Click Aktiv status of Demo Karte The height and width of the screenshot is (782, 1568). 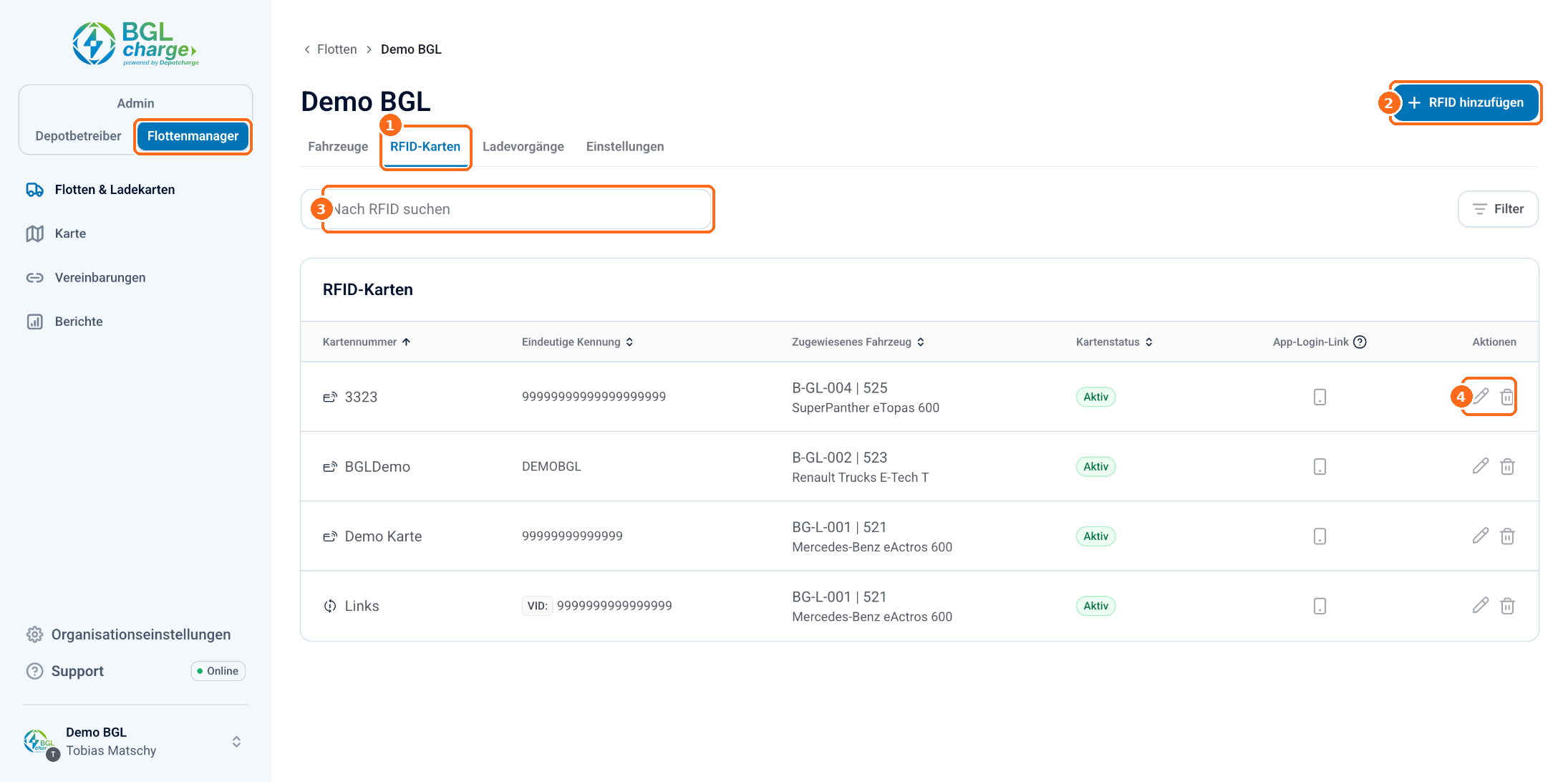pos(1095,536)
